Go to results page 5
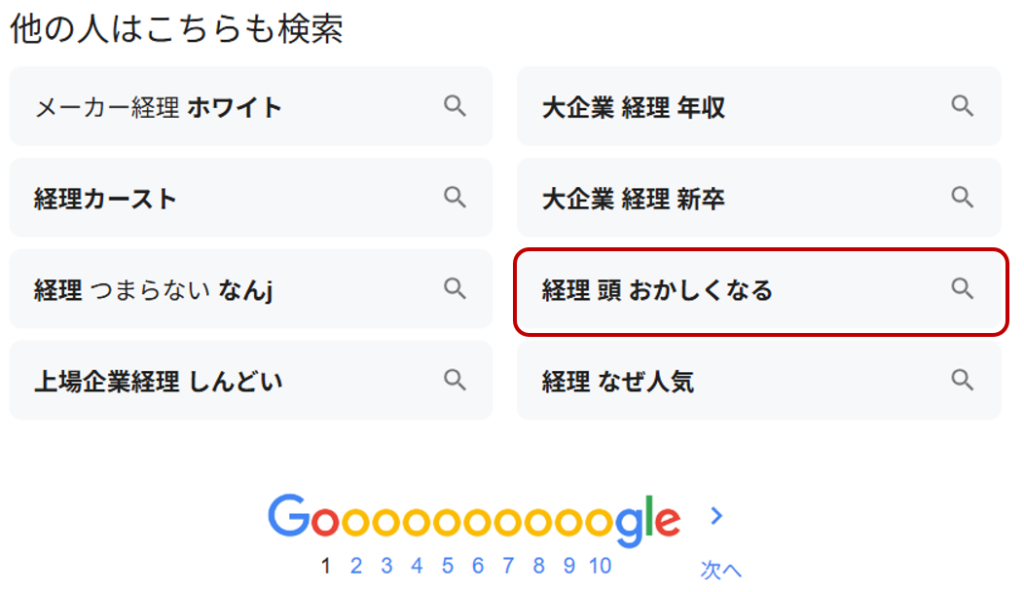Viewport: 1024px width, 592px height. [x=447, y=566]
